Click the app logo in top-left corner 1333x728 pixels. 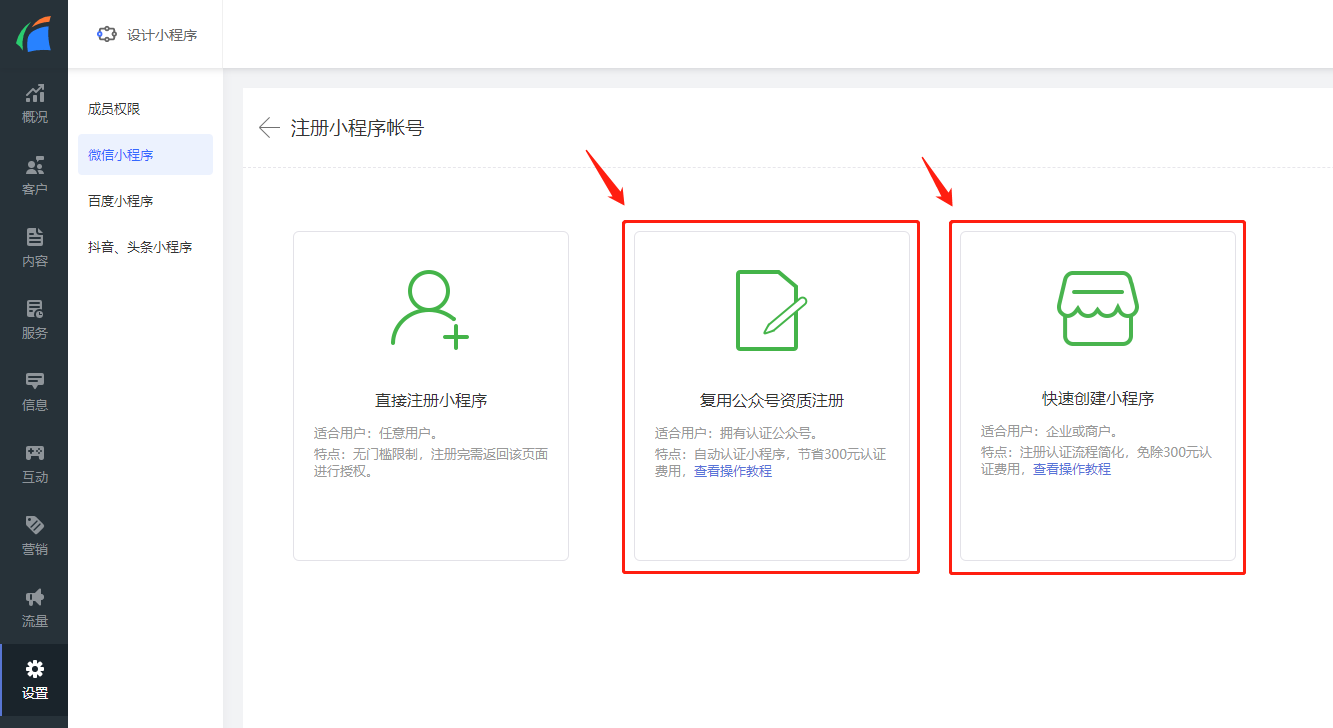pyautogui.click(x=34, y=35)
